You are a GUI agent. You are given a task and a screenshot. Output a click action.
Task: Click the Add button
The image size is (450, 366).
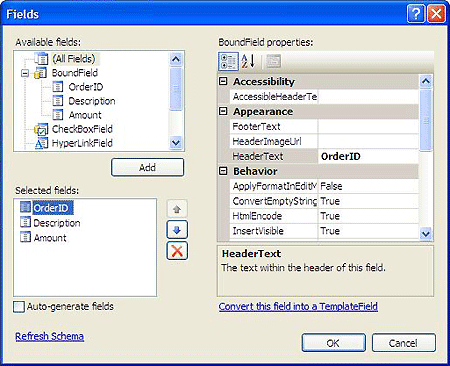coord(147,167)
